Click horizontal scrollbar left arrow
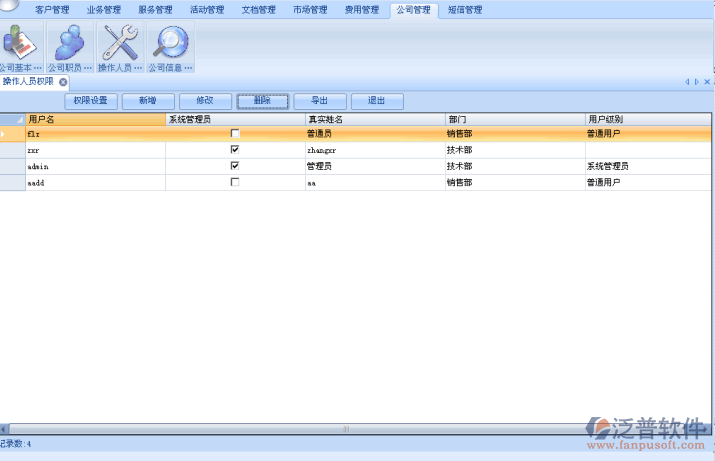The height and width of the screenshot is (461, 715). point(4,429)
